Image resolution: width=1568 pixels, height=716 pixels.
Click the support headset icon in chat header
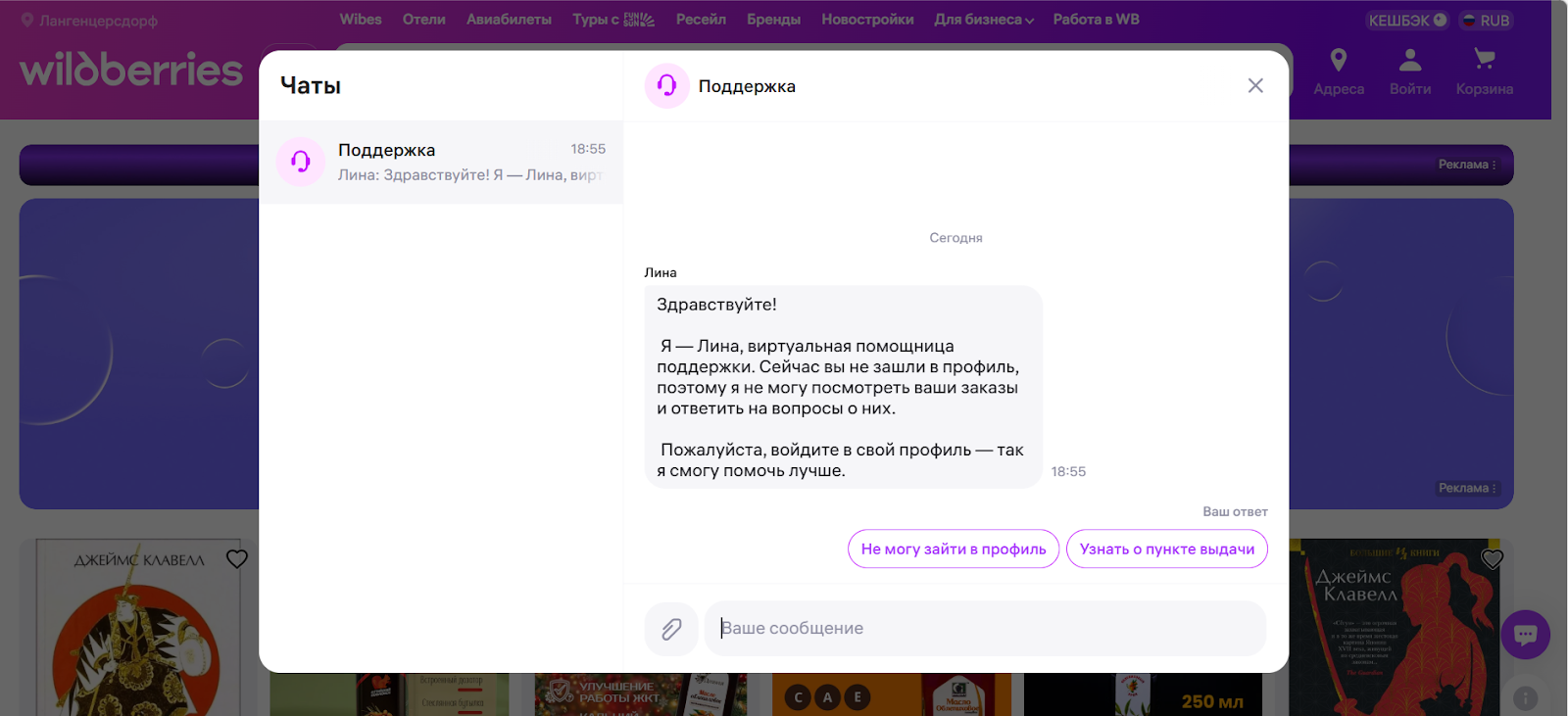[667, 86]
